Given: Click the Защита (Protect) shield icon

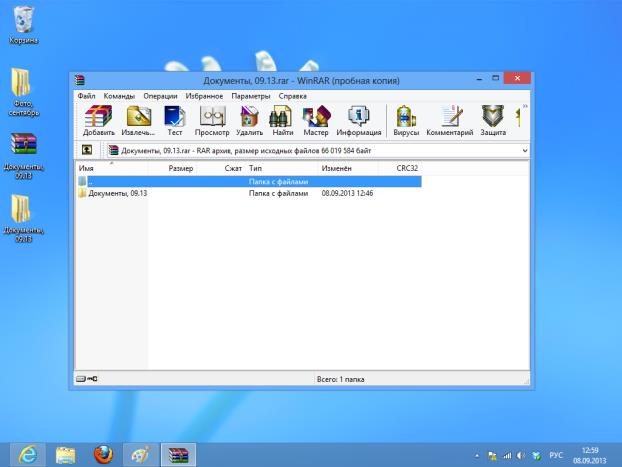Looking at the screenshot, I should [x=493, y=121].
